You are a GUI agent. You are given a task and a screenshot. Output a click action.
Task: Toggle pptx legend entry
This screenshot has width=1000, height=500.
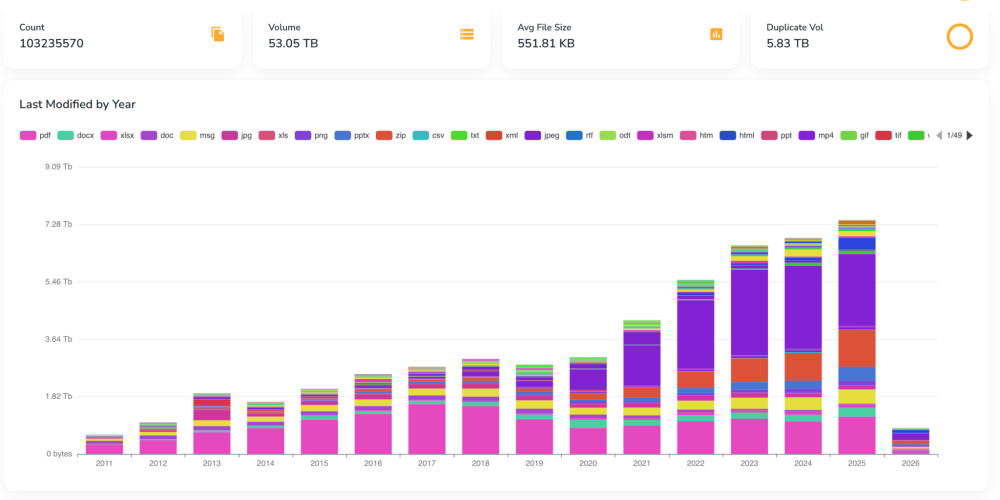(x=352, y=135)
